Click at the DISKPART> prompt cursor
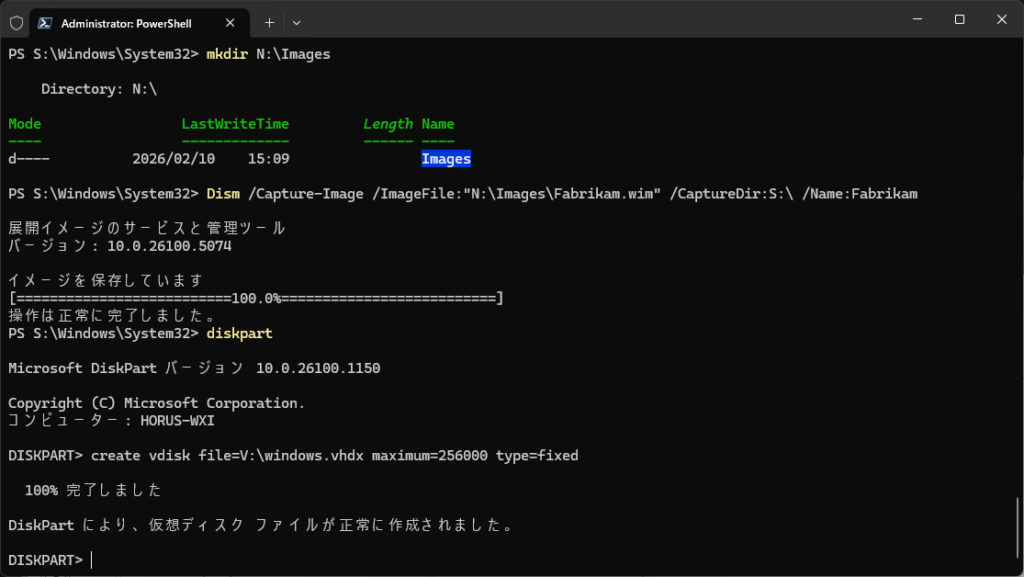The width and height of the screenshot is (1024, 577). [x=92, y=560]
